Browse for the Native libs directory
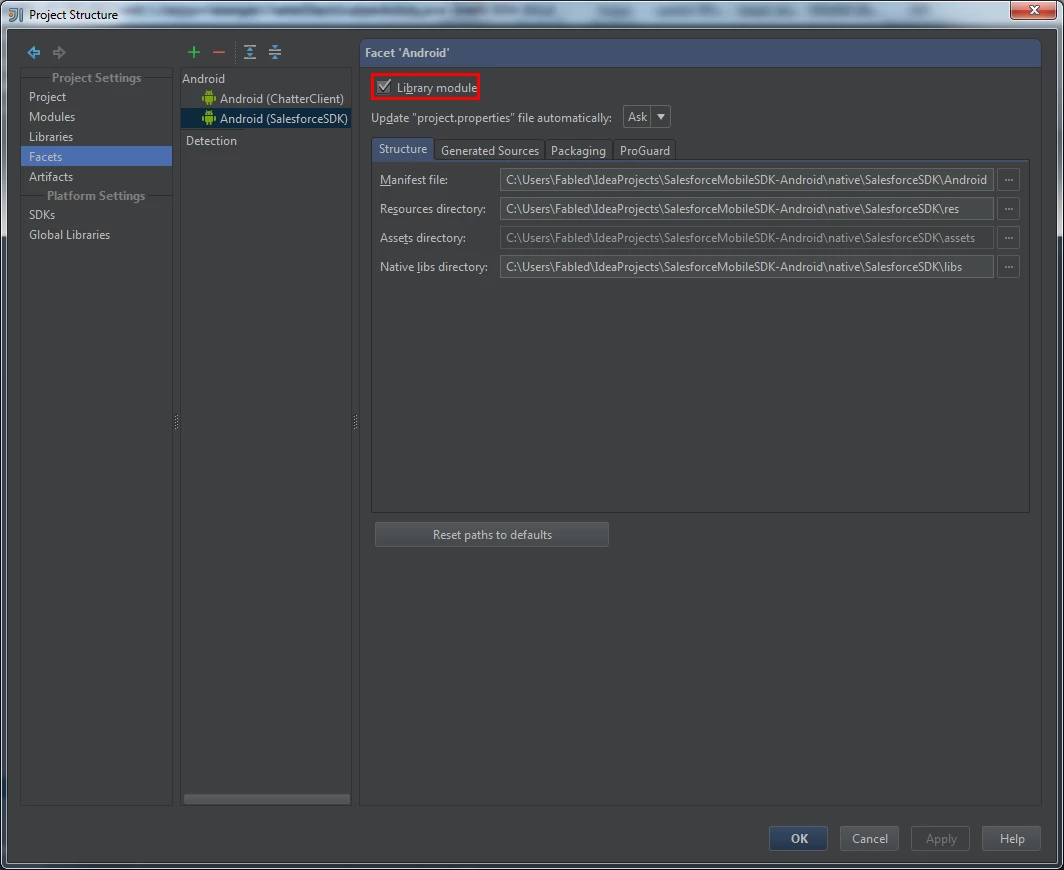This screenshot has width=1064, height=870. coord(1008,267)
